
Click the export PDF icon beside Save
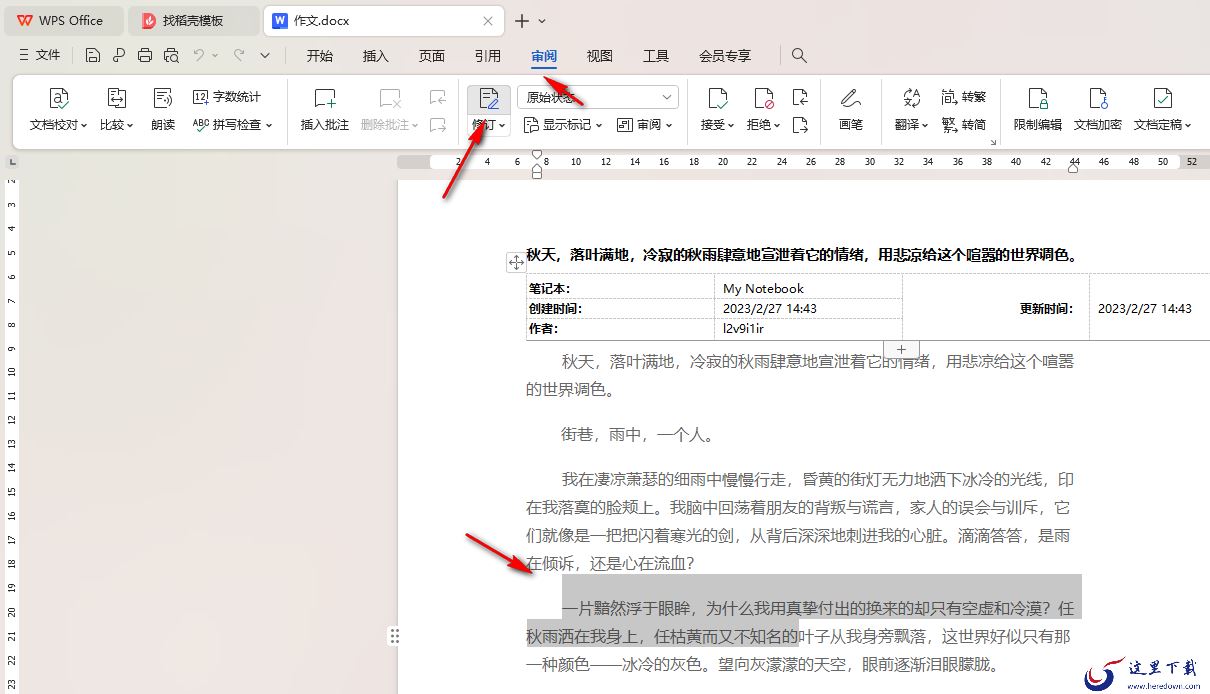pyautogui.click(x=119, y=55)
